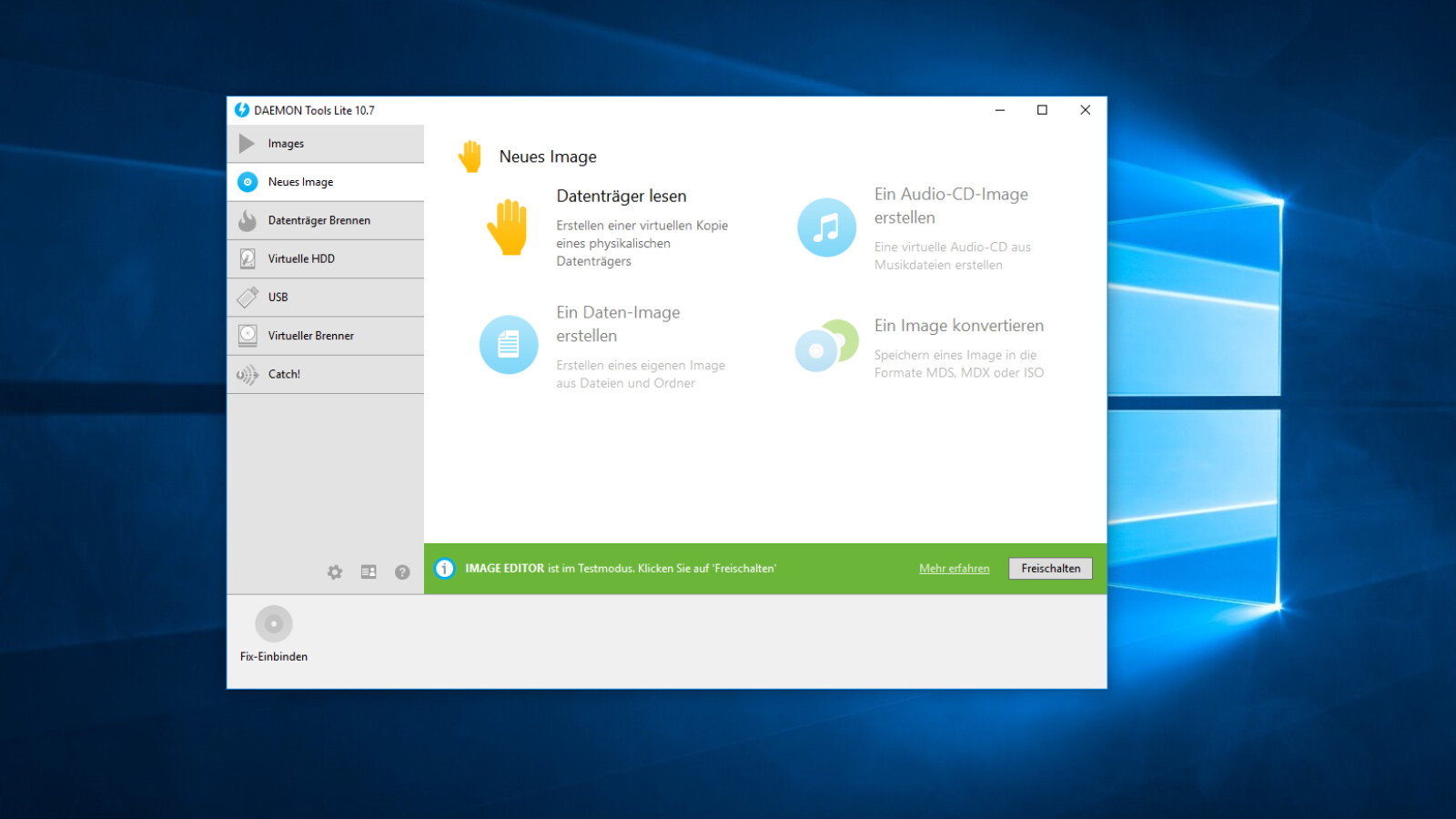Click the Fix-Einbinden disc drive icon
Viewport: 1456px width, 819px height.
274,624
